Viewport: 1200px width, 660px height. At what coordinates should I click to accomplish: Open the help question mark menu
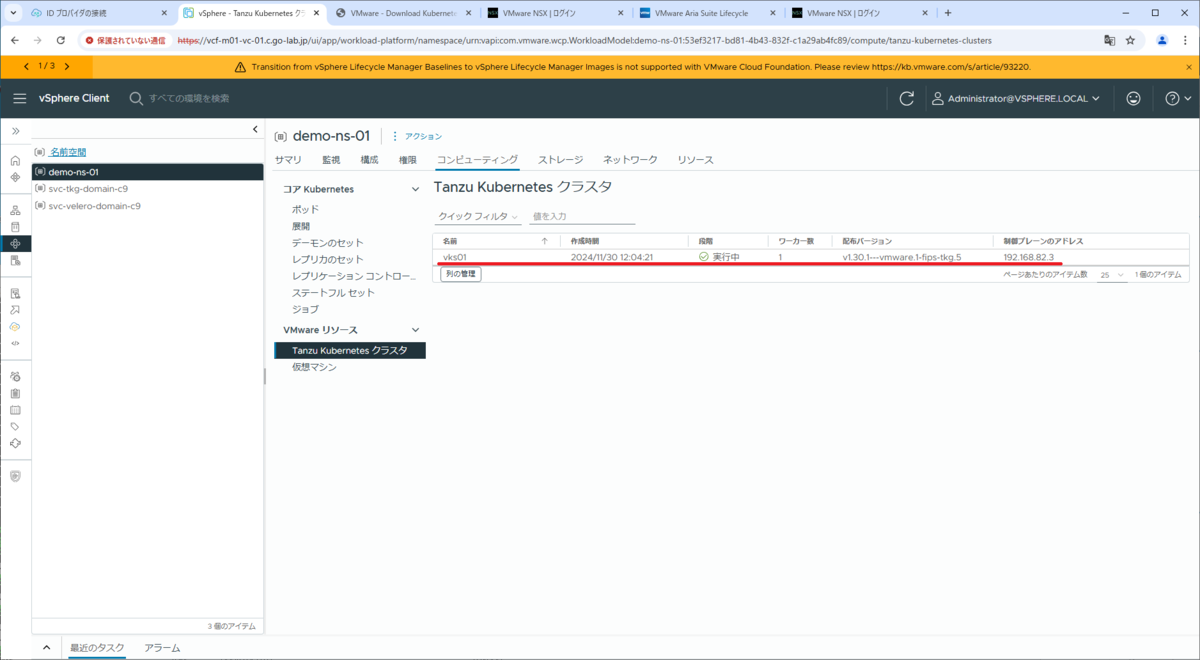[1178, 98]
